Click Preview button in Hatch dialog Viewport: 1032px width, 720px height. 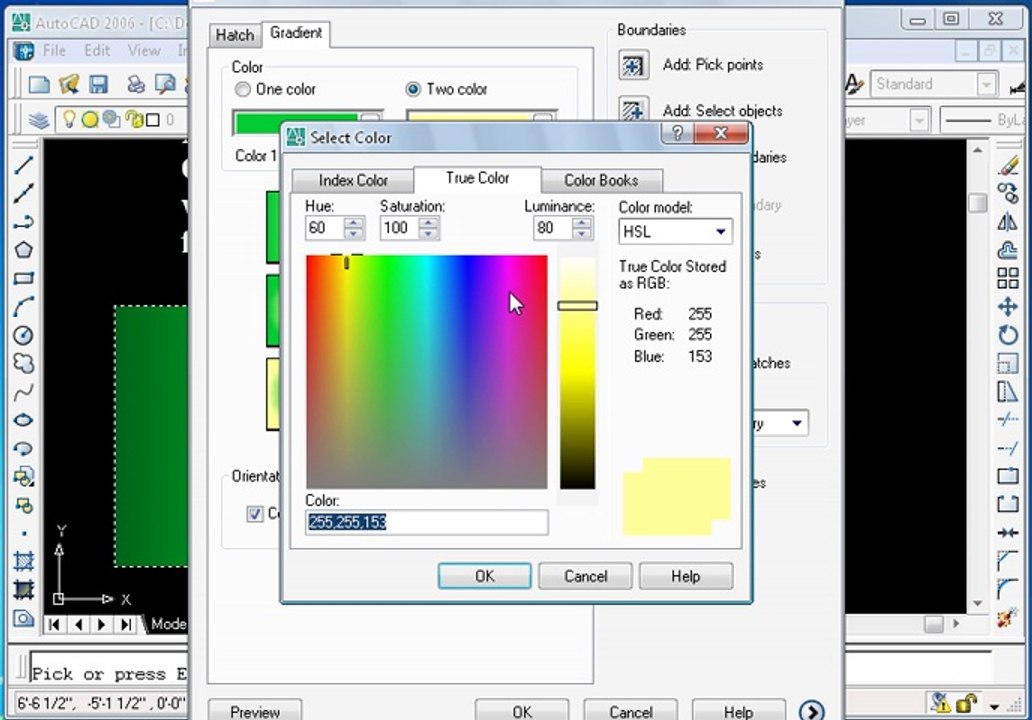pyautogui.click(x=255, y=711)
